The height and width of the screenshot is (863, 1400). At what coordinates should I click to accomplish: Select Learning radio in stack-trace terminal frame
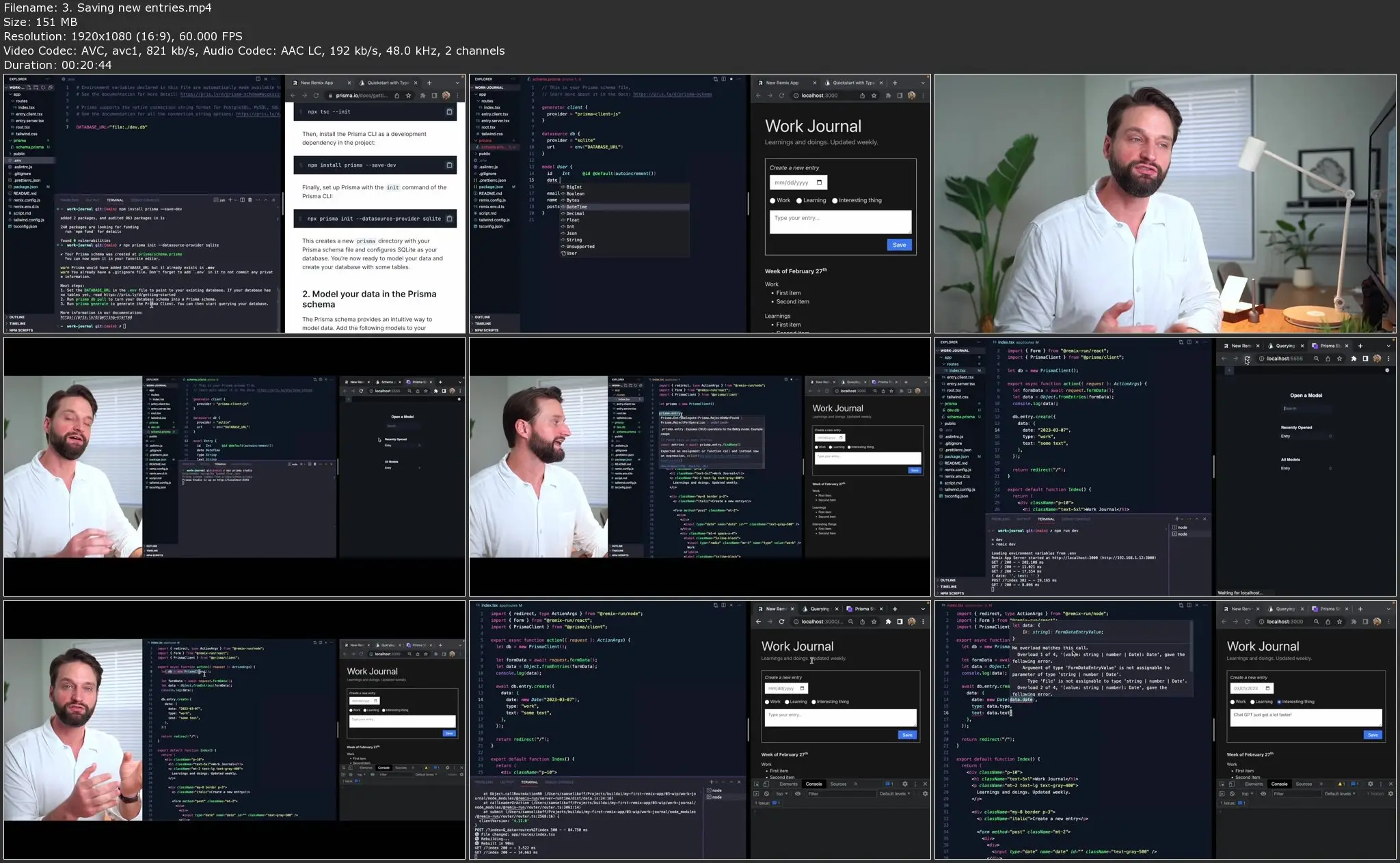(x=787, y=702)
